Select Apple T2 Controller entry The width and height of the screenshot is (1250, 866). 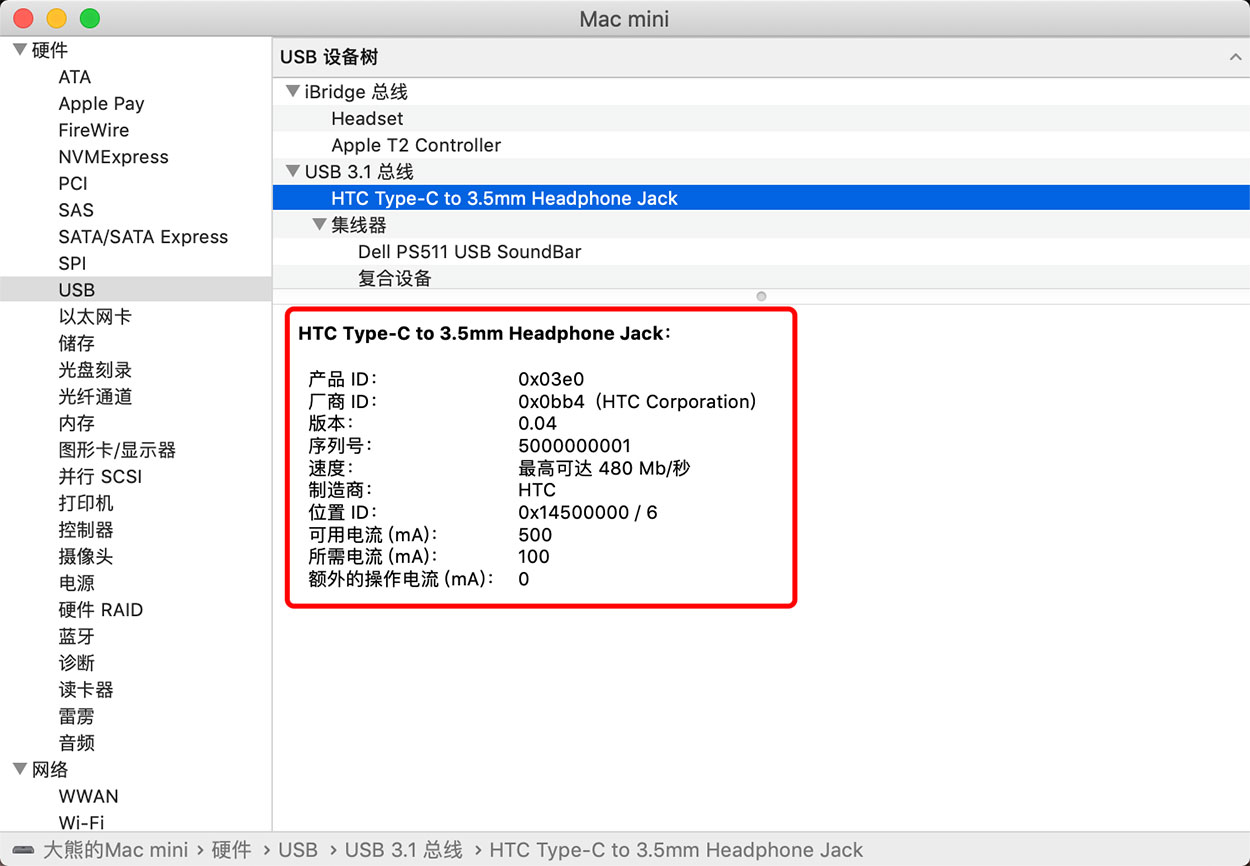coord(416,145)
